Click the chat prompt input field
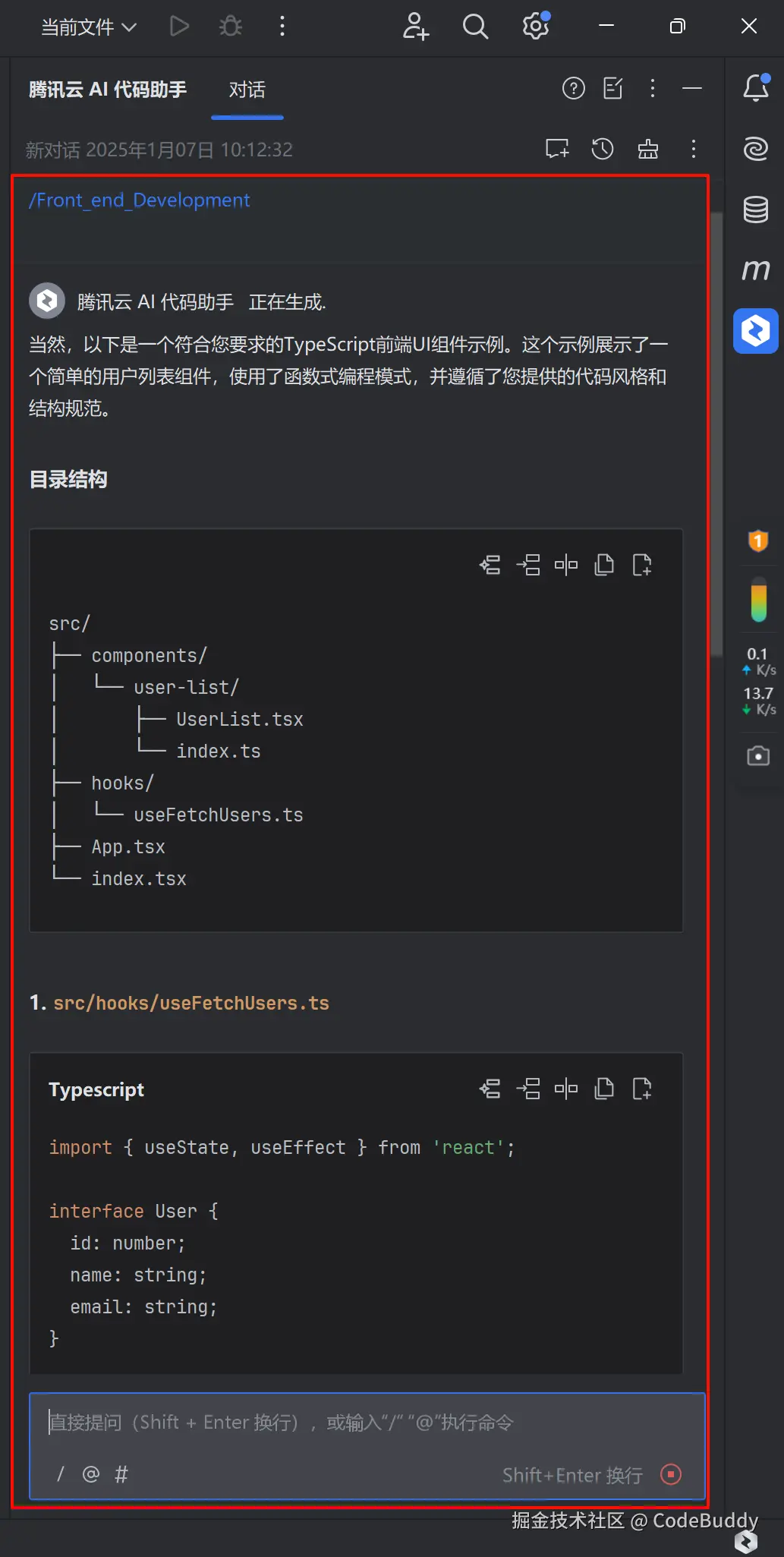This screenshot has width=784, height=1557. click(364, 1423)
